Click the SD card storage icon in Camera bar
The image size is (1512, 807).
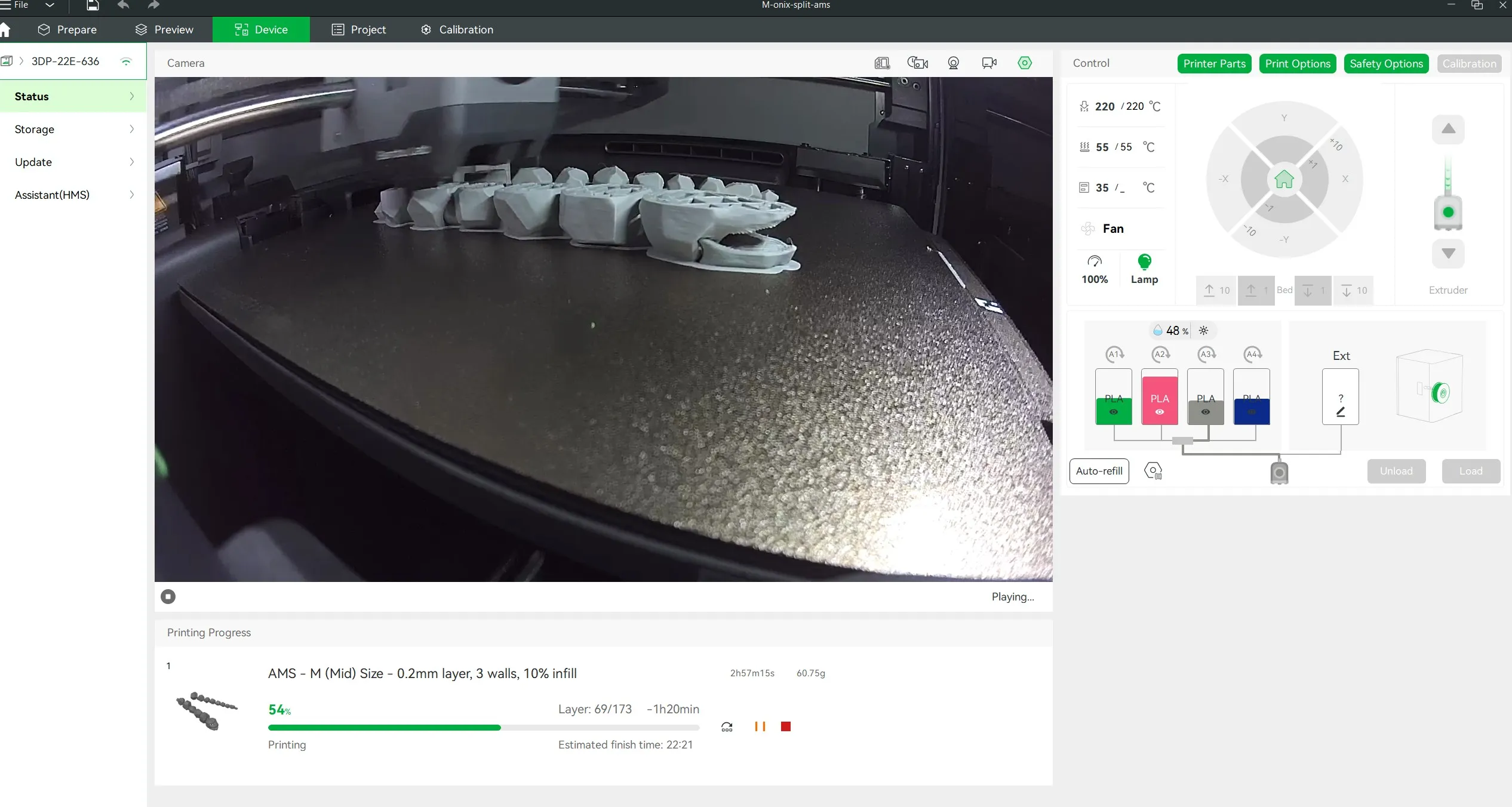point(882,63)
